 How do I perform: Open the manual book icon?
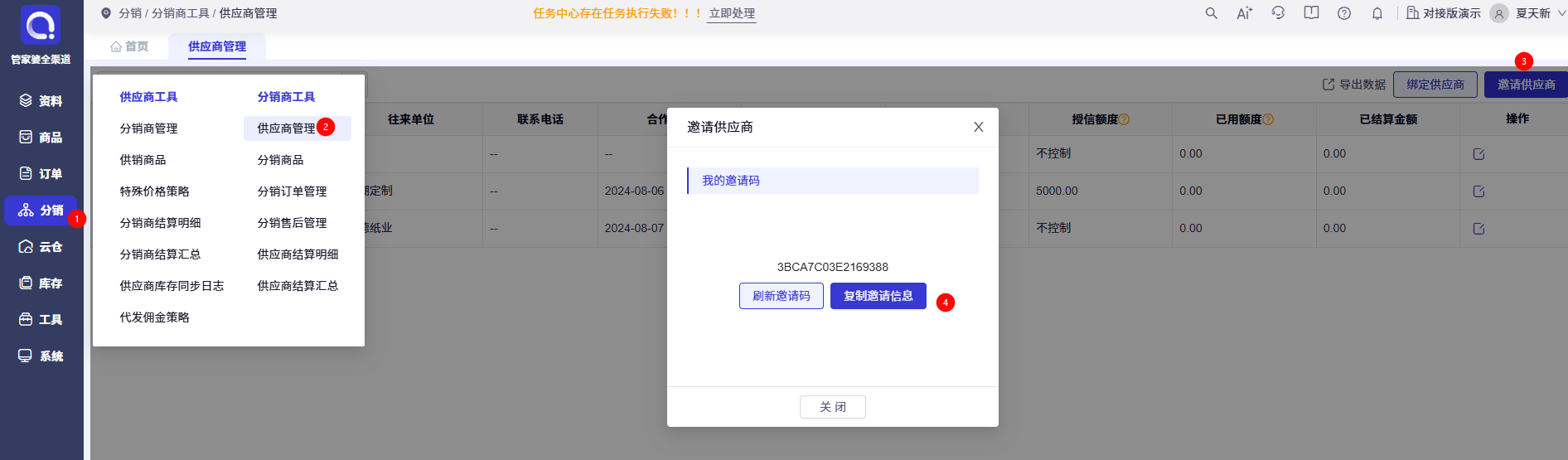1311,13
